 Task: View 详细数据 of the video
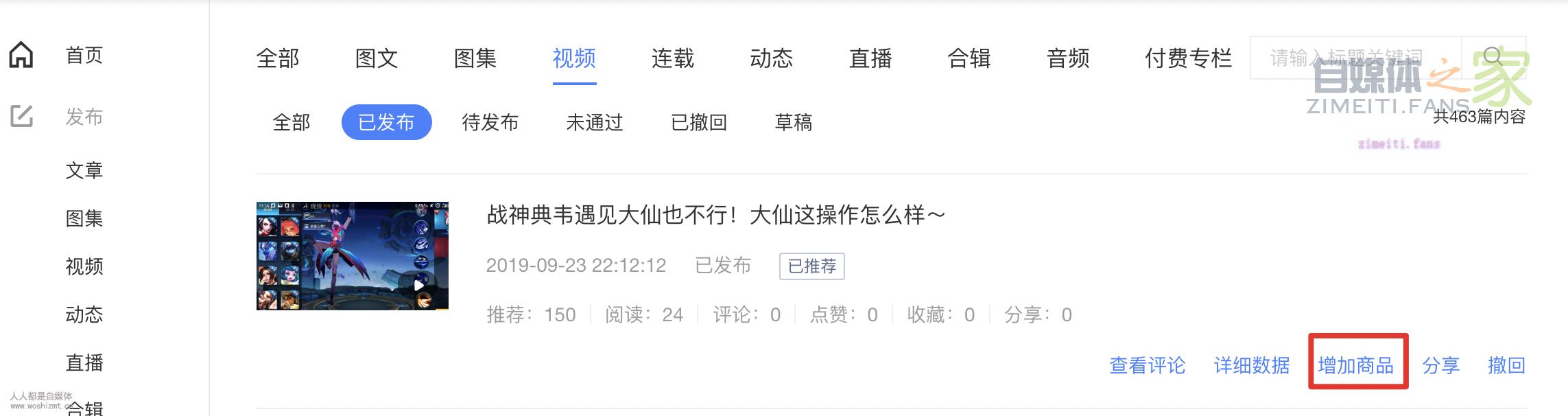click(1252, 365)
